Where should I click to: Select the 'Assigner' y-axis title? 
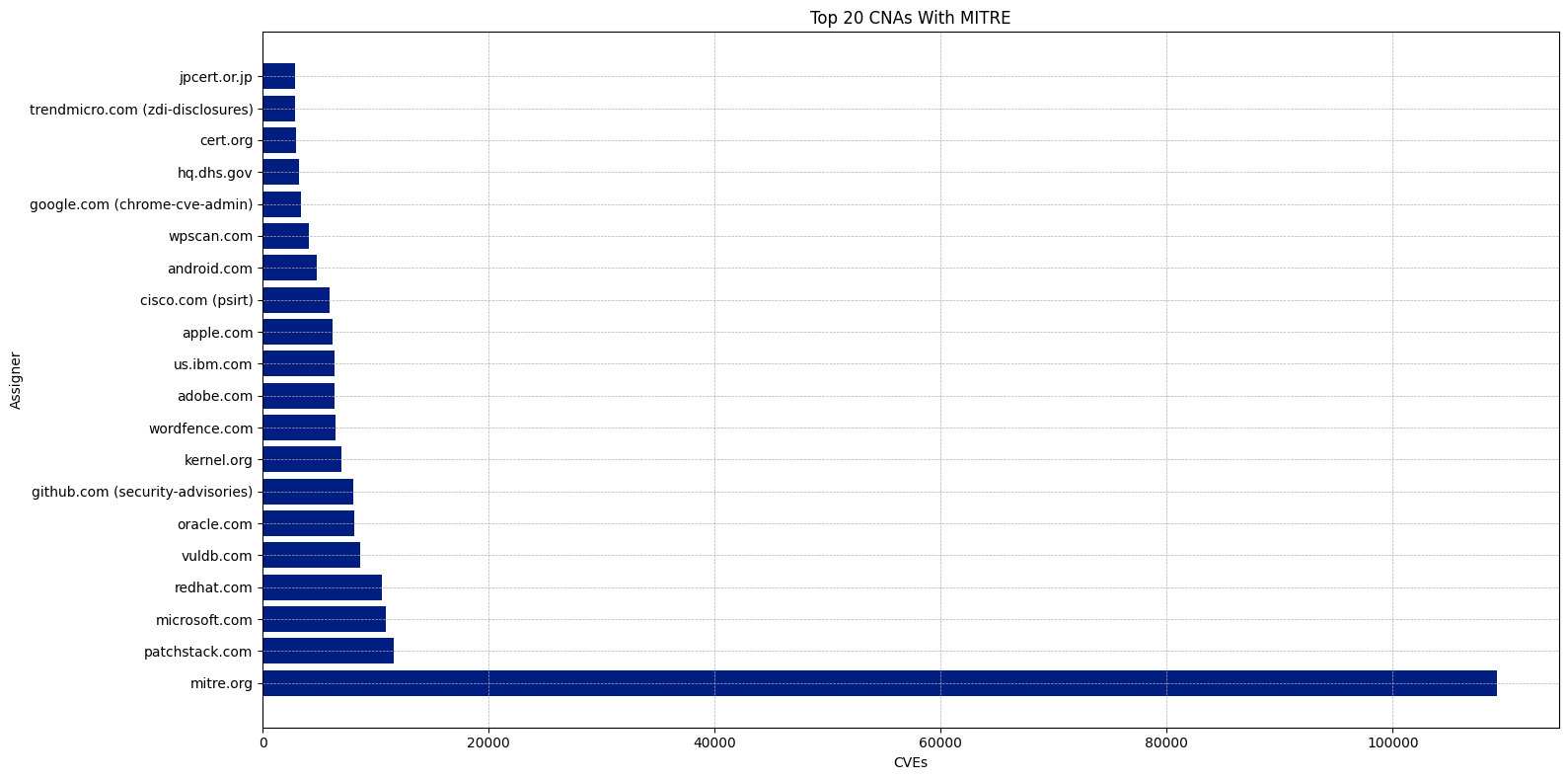coord(16,380)
